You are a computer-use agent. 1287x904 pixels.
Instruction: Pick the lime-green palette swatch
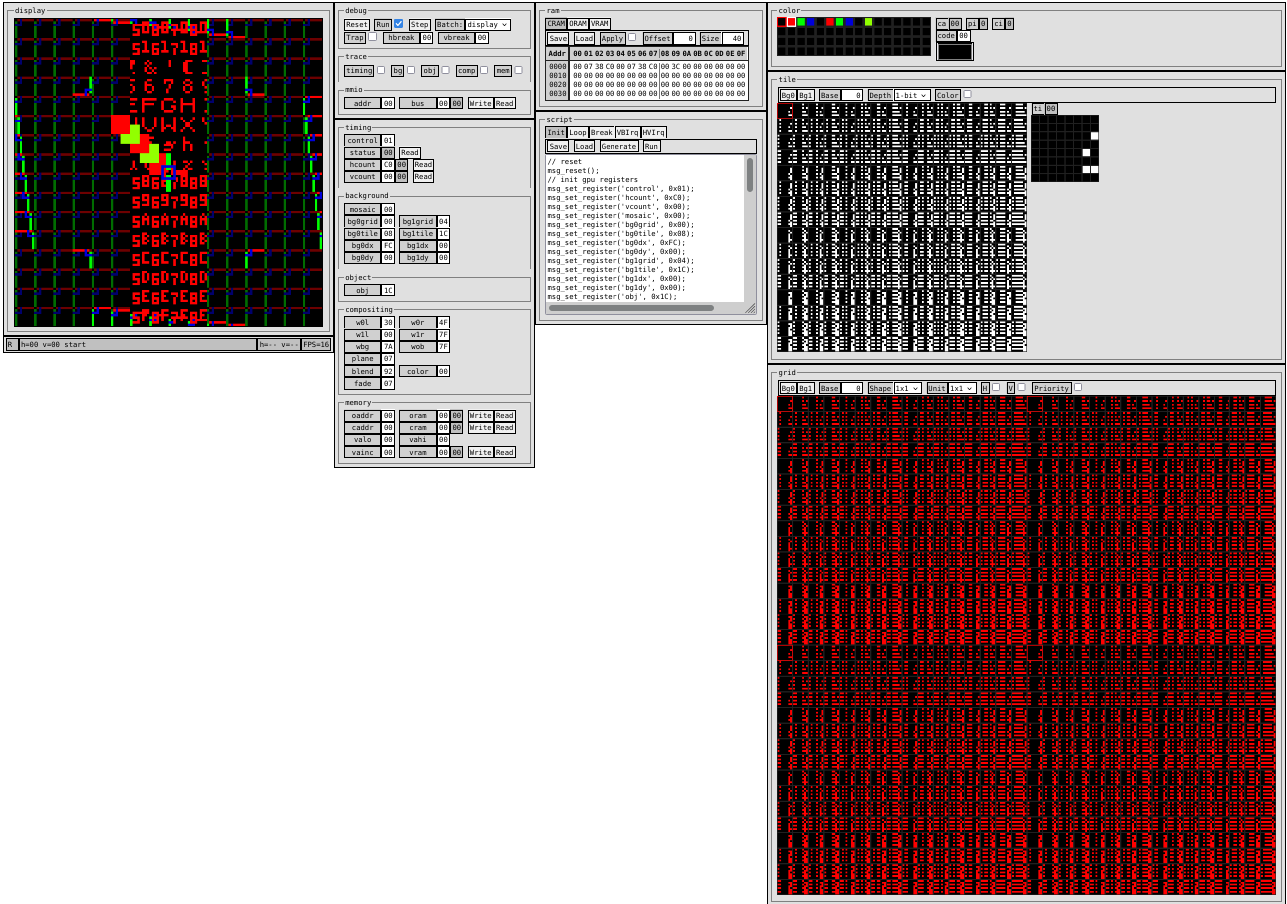click(869, 22)
